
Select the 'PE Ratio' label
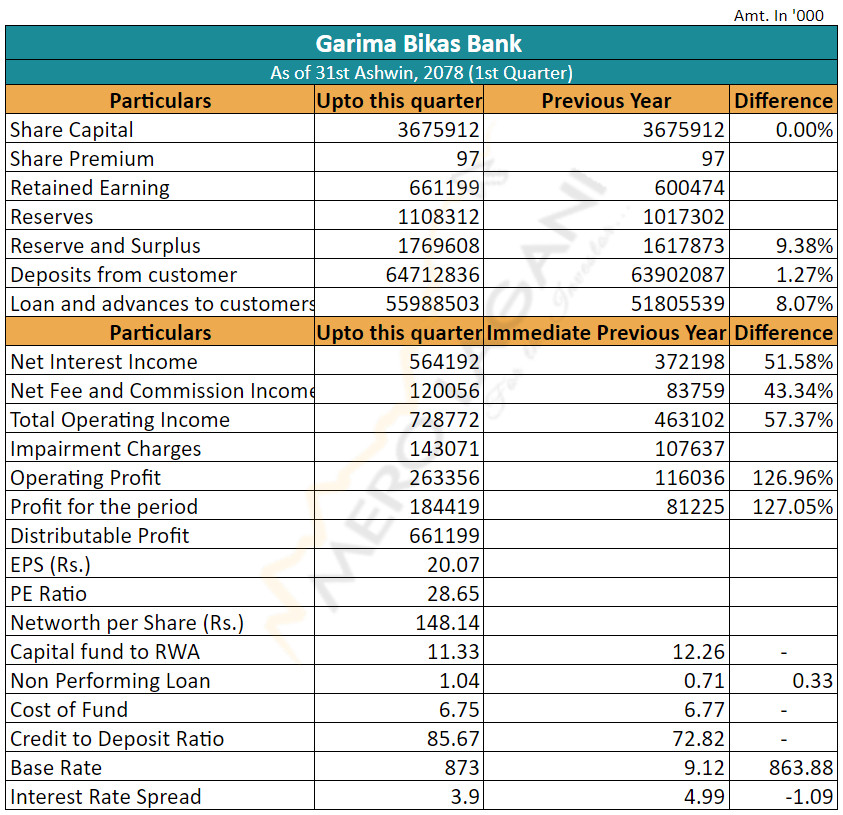coord(48,594)
